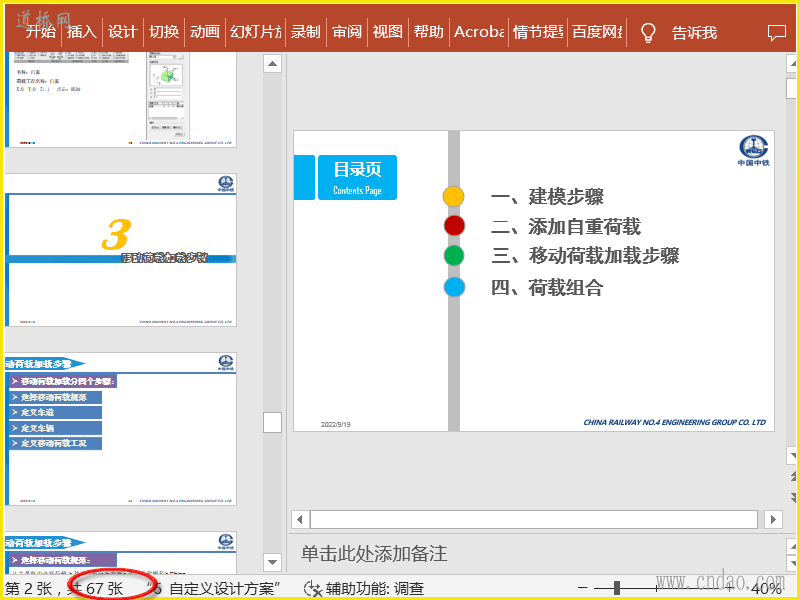Click the text 三、移动荷载加载步骤
The height and width of the screenshot is (600, 800).
pos(585,256)
